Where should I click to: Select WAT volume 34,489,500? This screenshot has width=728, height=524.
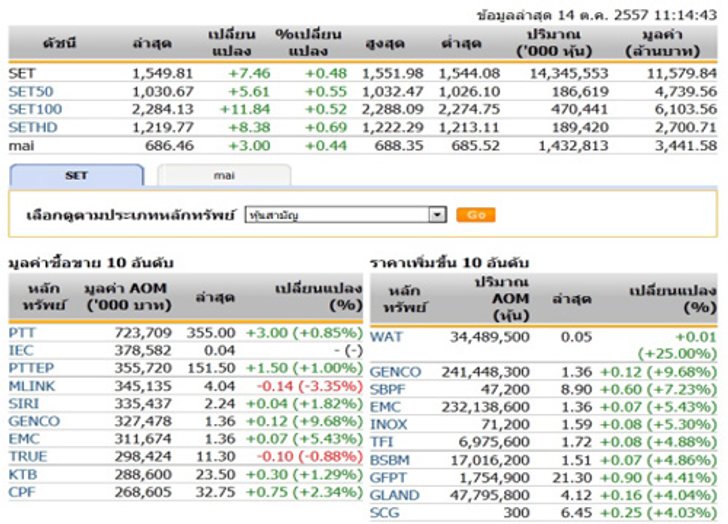pyautogui.click(x=490, y=336)
